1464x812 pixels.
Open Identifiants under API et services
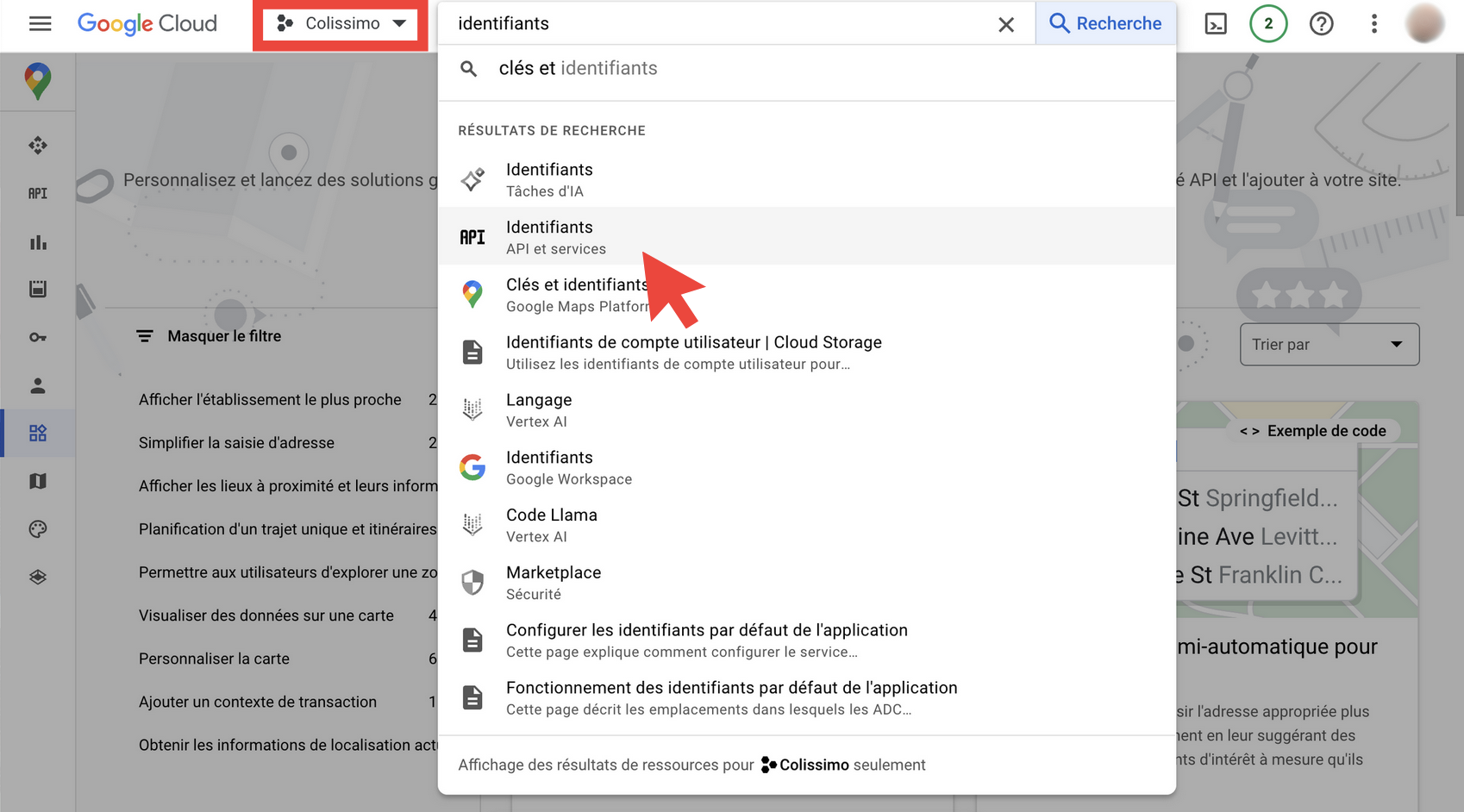(807, 237)
